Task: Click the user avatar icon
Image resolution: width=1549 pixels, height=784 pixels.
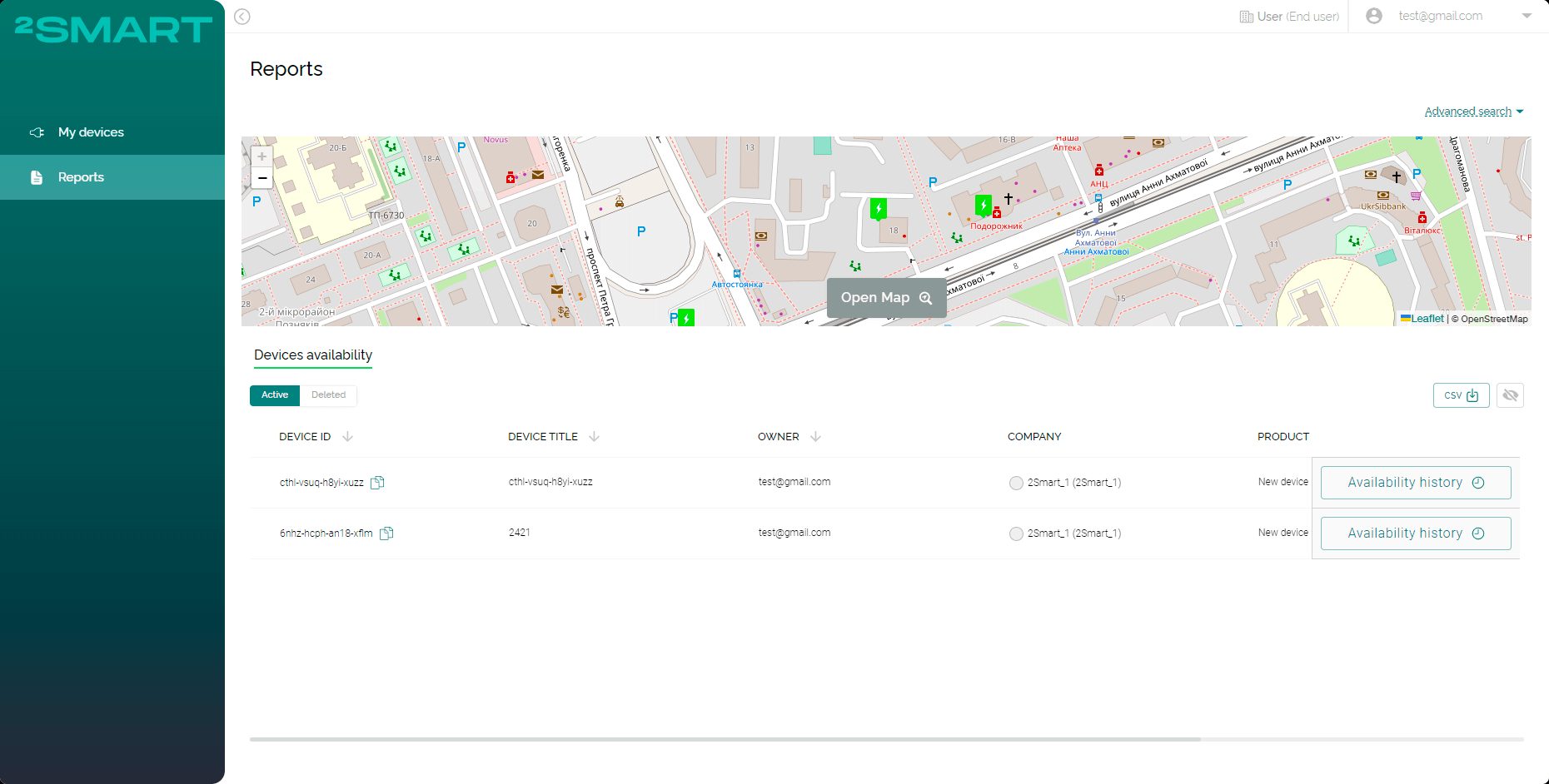Action: point(1374,16)
